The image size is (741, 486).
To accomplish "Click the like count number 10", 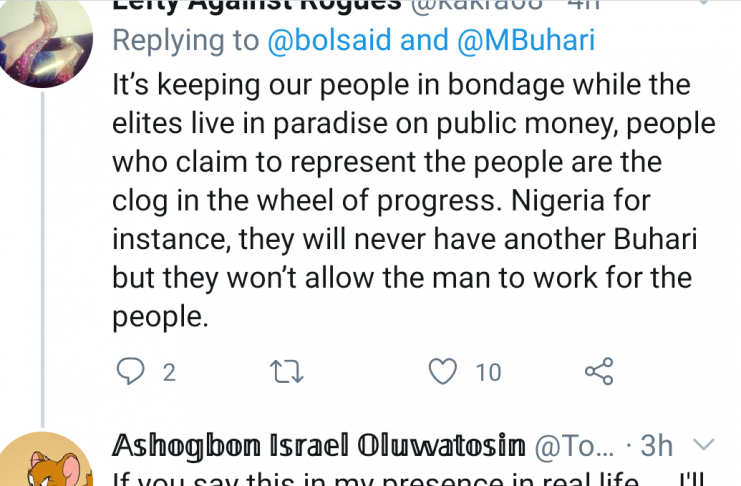I will 488,373.
